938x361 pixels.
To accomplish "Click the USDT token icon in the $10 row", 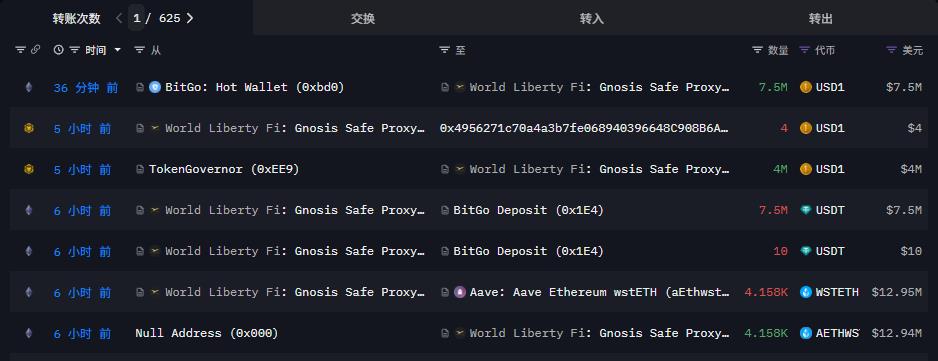I will 806,251.
